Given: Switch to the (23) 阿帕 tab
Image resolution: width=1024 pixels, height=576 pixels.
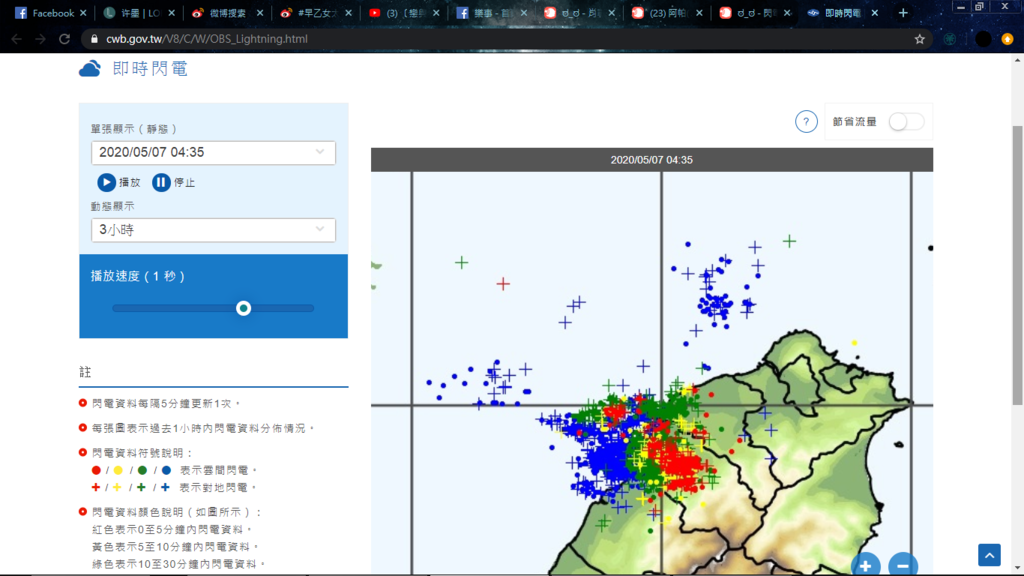Looking at the screenshot, I should click(x=666, y=12).
